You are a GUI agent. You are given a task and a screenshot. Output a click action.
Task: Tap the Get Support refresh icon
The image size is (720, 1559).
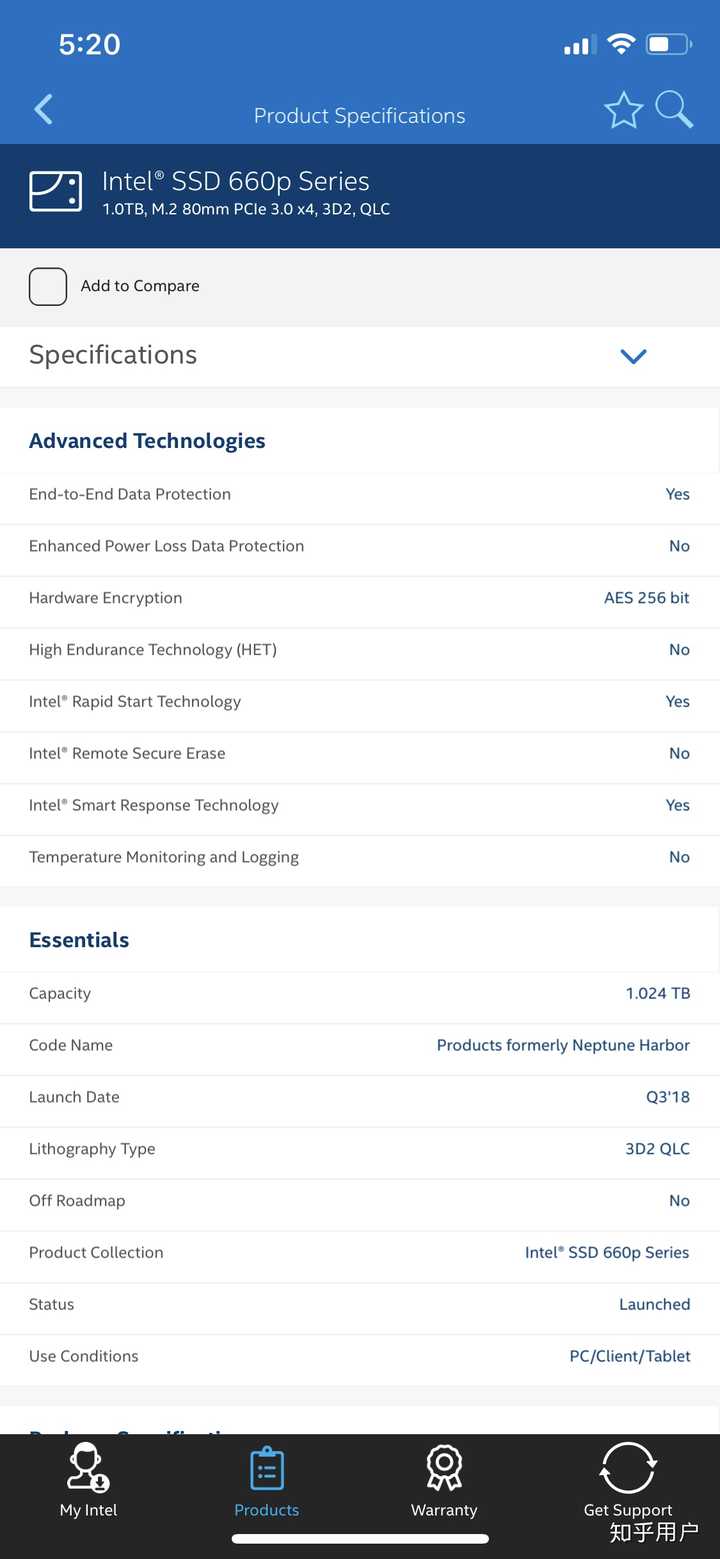click(628, 1468)
